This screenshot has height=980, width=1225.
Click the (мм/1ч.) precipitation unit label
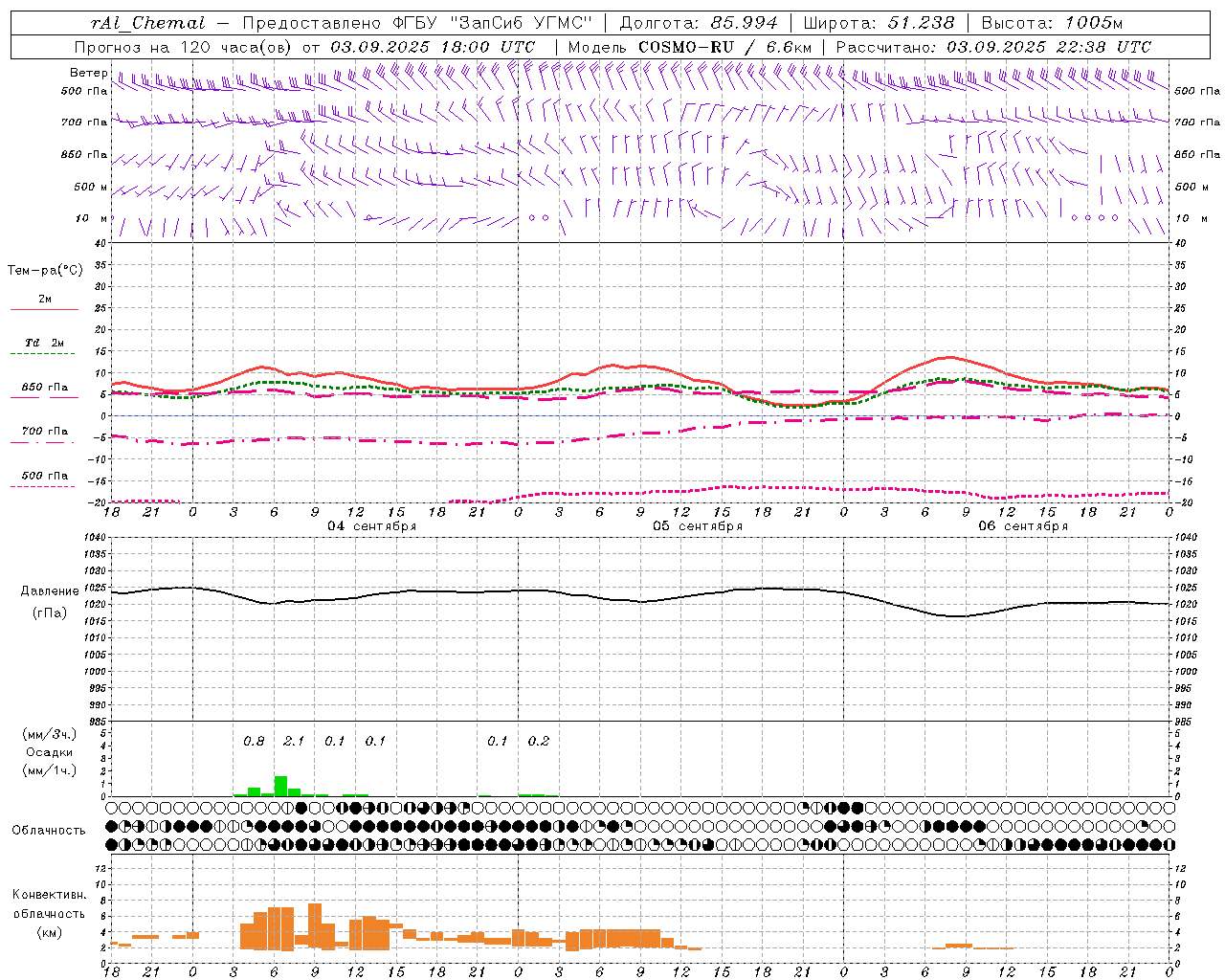coord(49,769)
